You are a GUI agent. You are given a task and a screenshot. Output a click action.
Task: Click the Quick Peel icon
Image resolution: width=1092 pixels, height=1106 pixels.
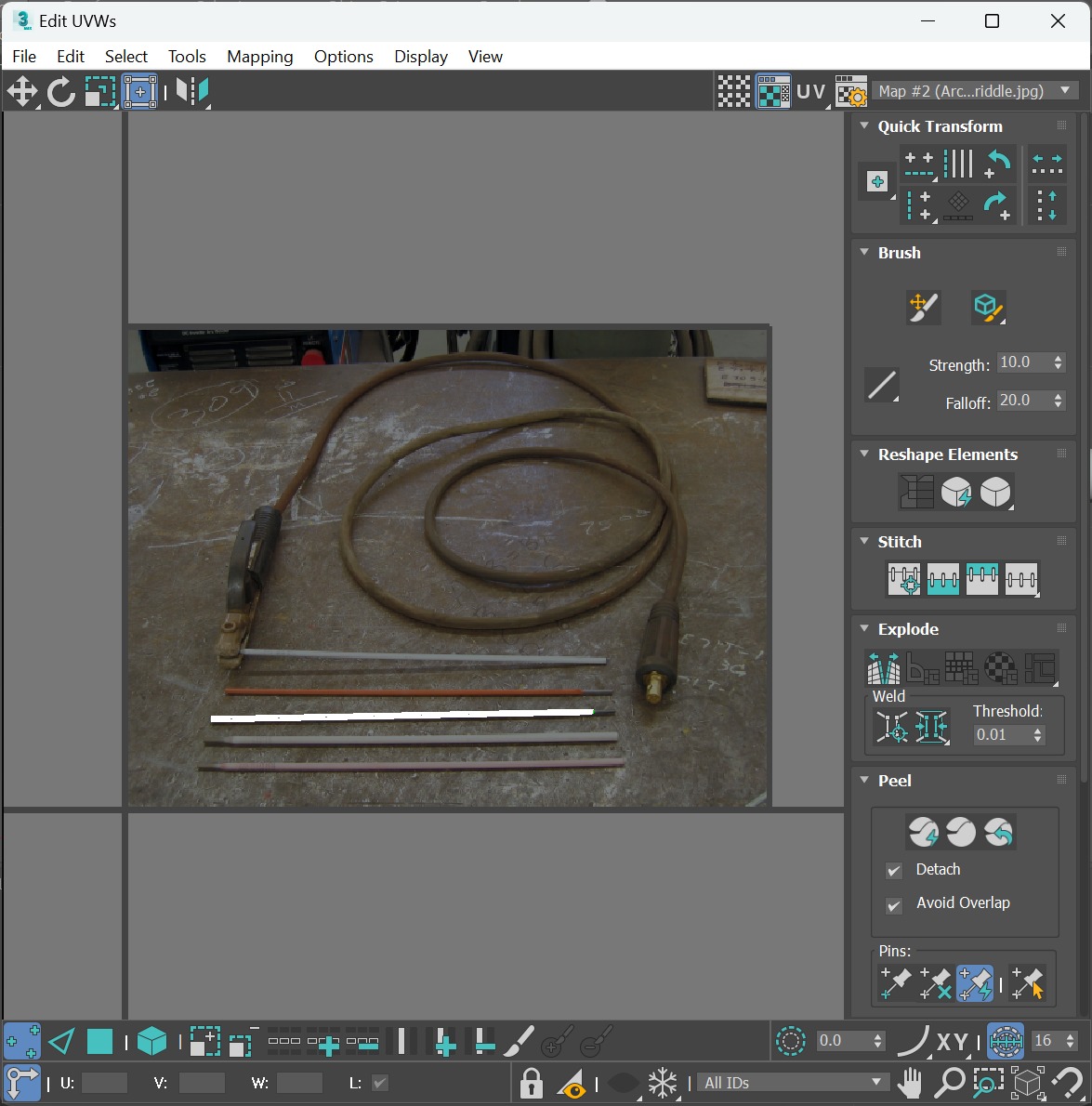click(923, 833)
